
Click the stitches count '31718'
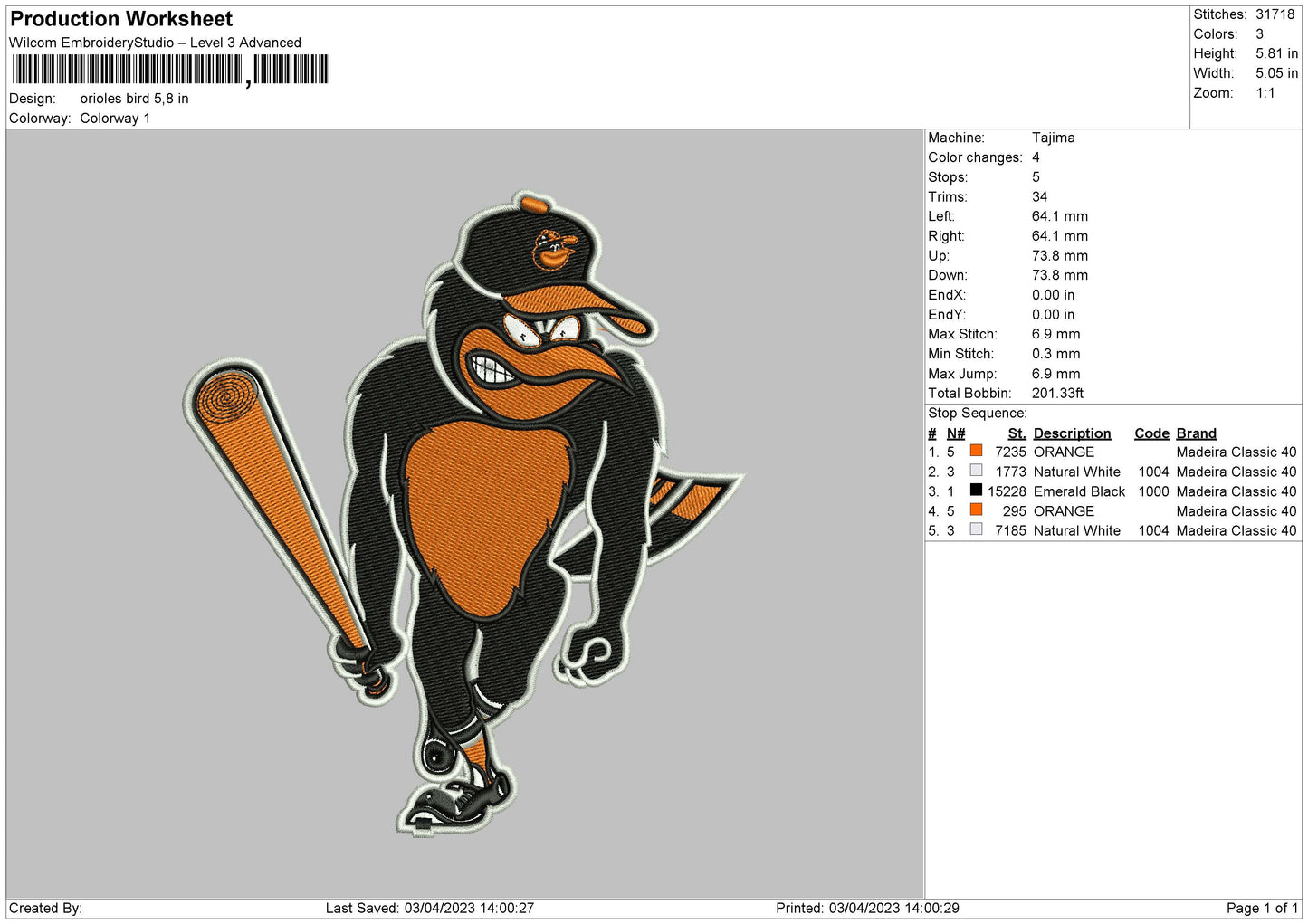1275,14
